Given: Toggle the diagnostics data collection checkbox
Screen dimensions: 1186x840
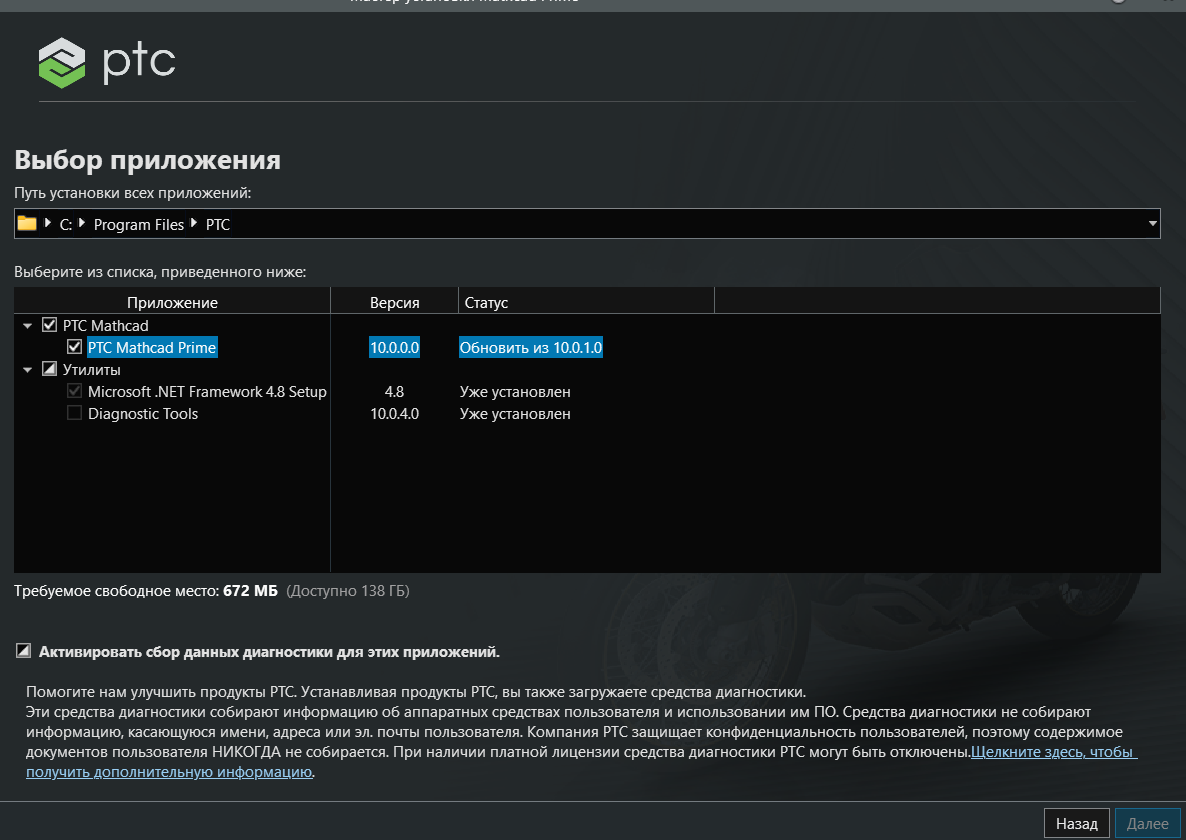Looking at the screenshot, I should [x=24, y=652].
